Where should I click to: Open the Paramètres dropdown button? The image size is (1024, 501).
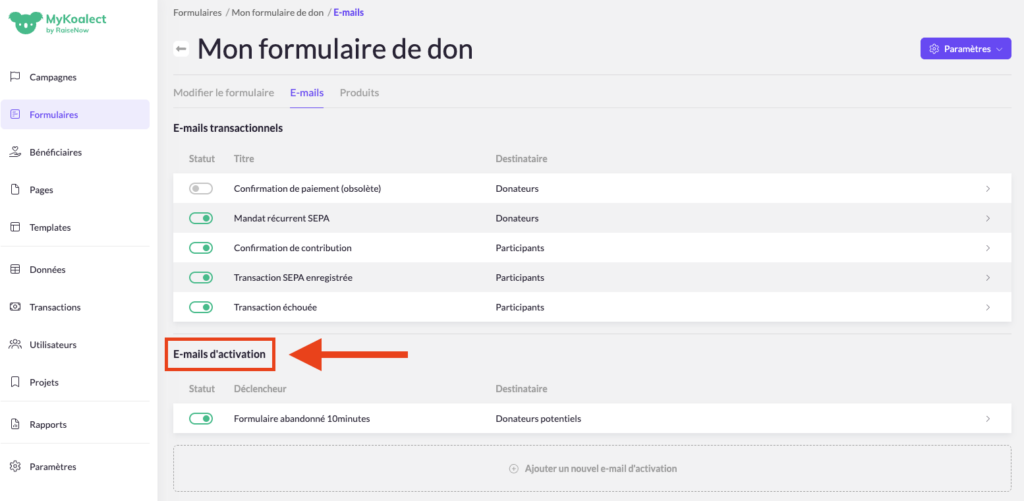click(x=965, y=48)
